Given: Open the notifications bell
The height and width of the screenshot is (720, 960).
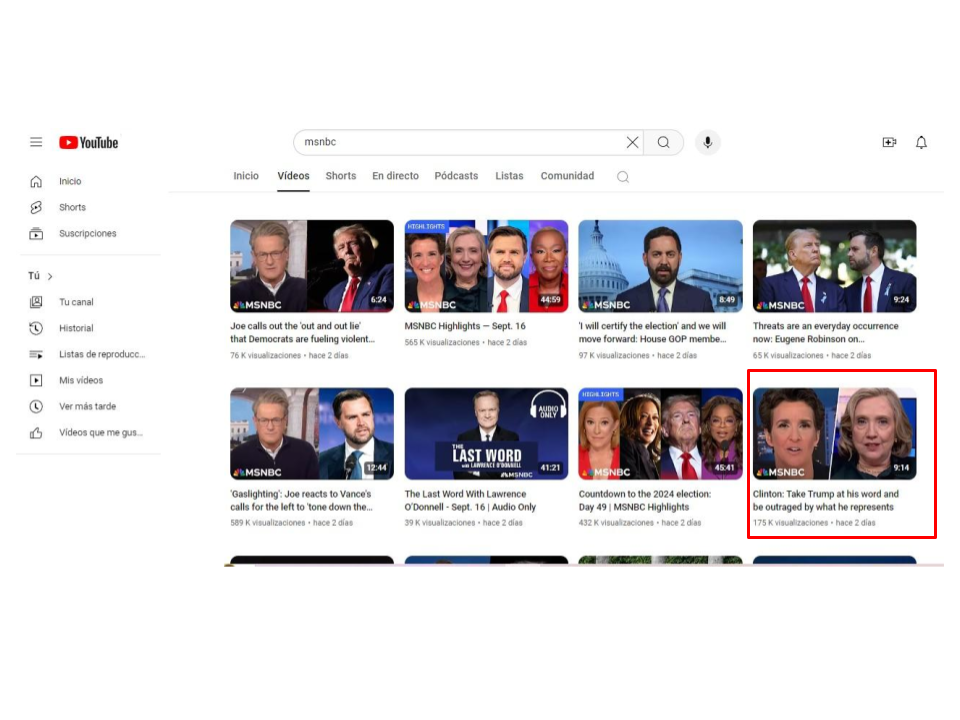Looking at the screenshot, I should (921, 143).
